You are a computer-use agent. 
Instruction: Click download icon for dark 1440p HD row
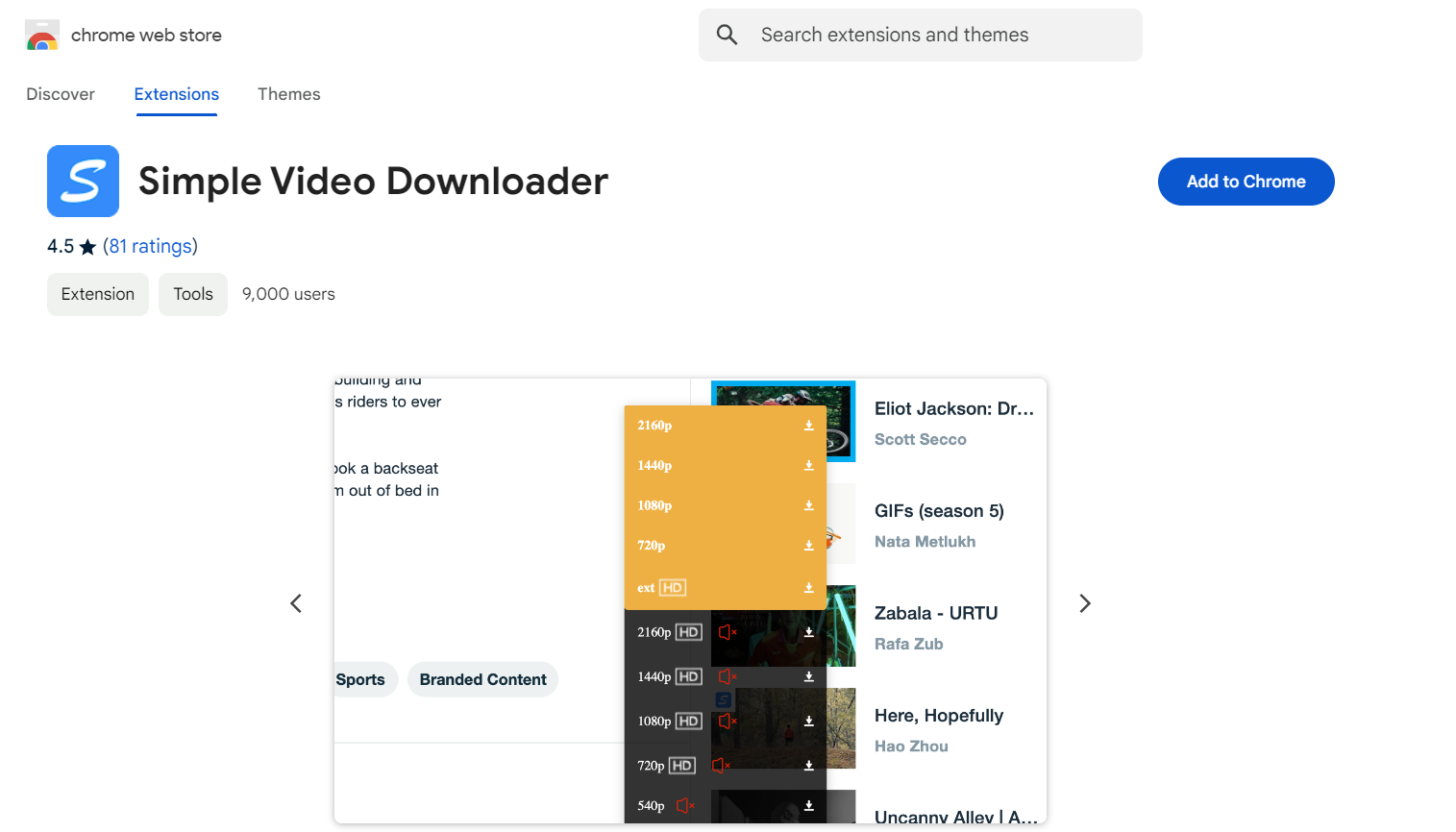[809, 677]
